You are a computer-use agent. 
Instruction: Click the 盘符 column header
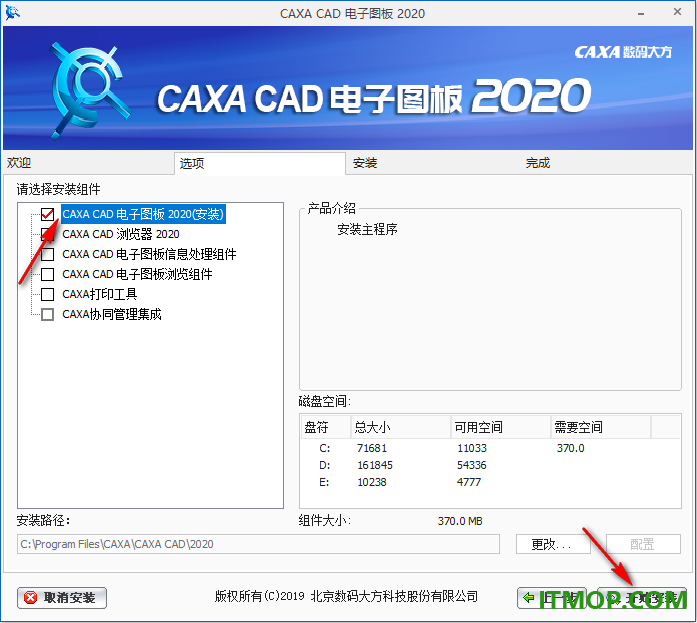[x=326, y=427]
